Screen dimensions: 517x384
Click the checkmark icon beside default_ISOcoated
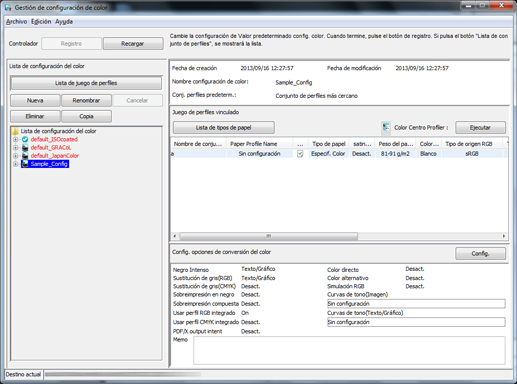pyautogui.click(x=25, y=139)
